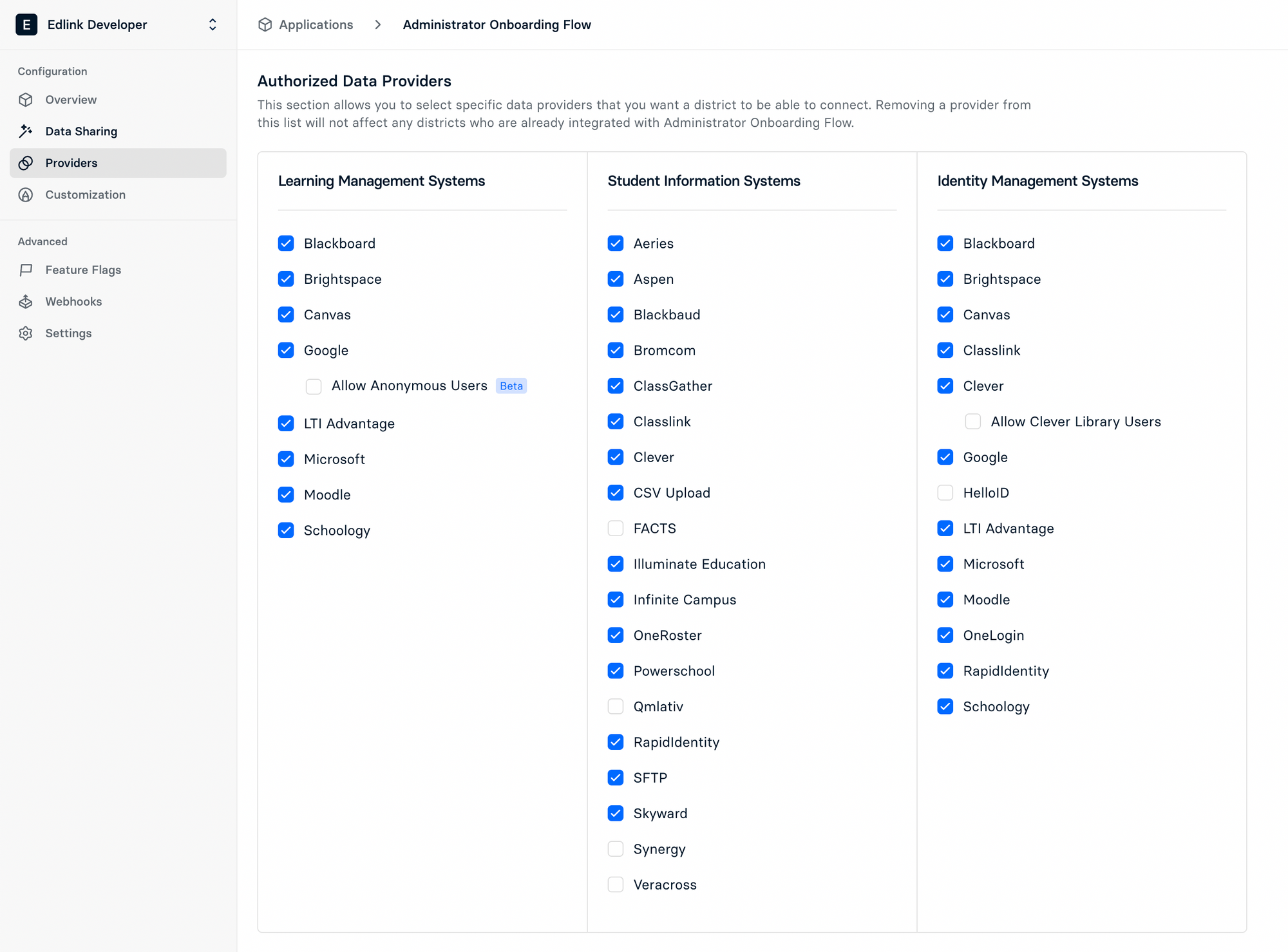Uncheck the Powerschool provider

pyautogui.click(x=616, y=671)
